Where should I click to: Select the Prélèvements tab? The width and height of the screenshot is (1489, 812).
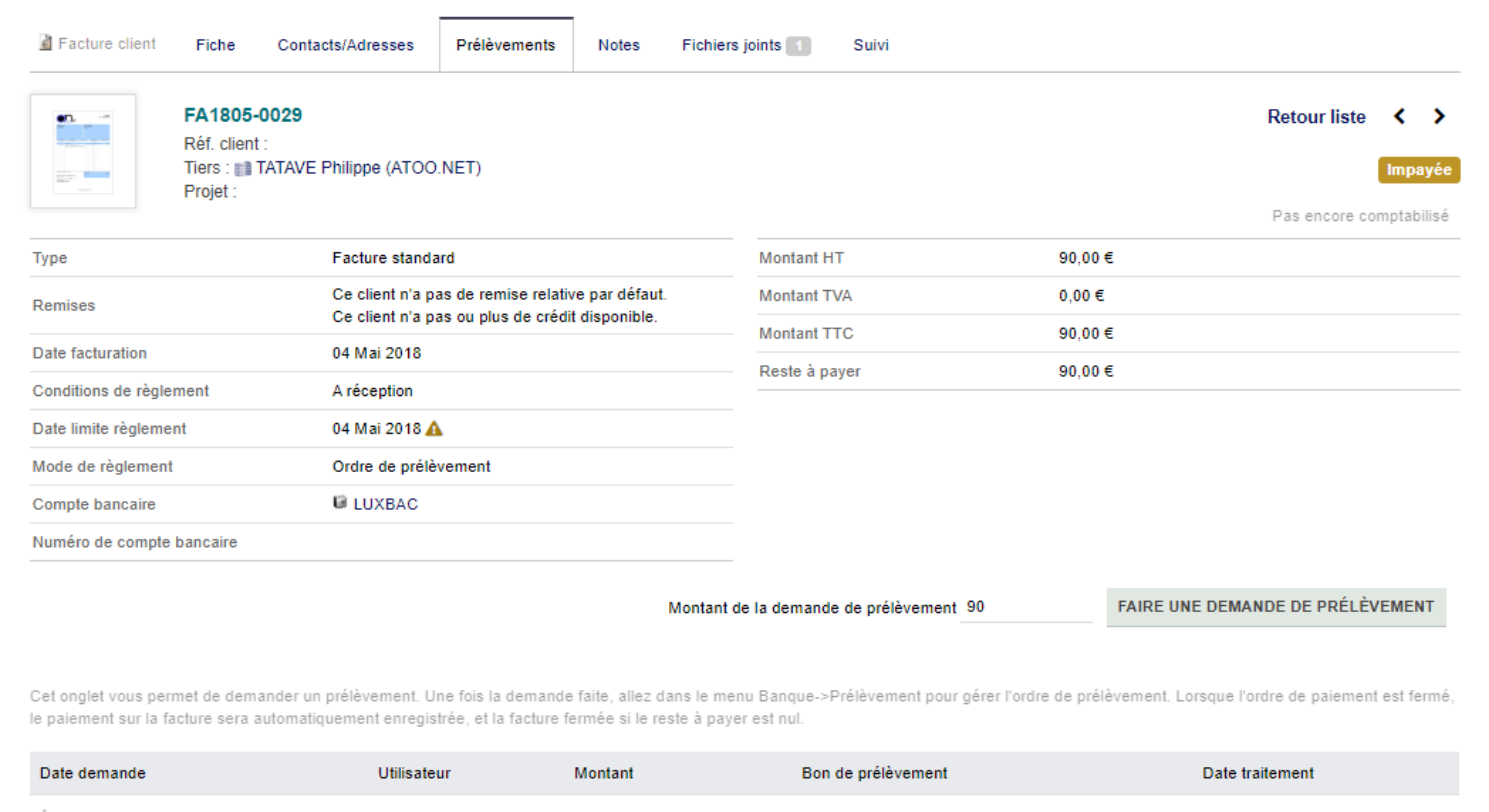tap(506, 45)
